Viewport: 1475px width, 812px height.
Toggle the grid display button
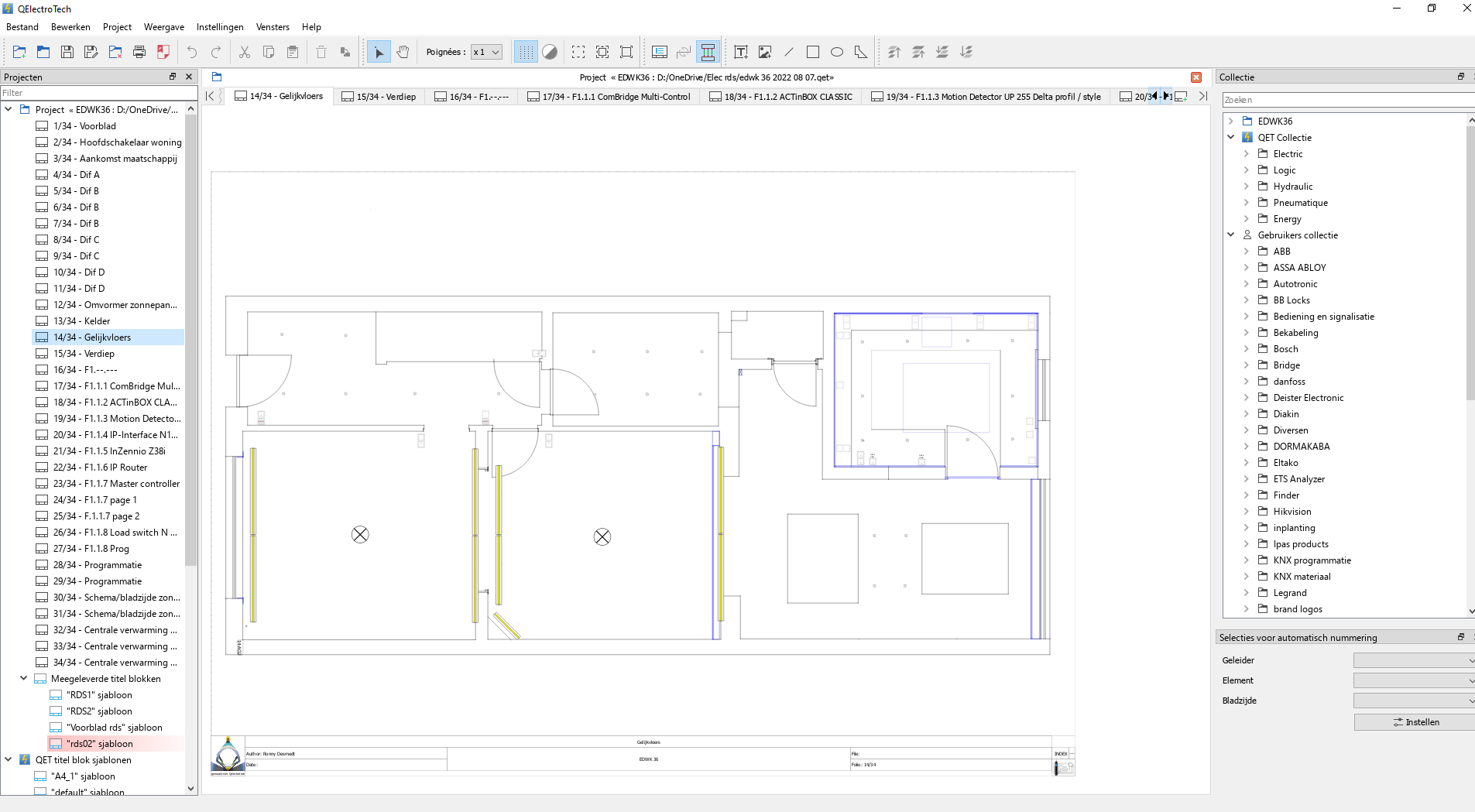pos(526,52)
